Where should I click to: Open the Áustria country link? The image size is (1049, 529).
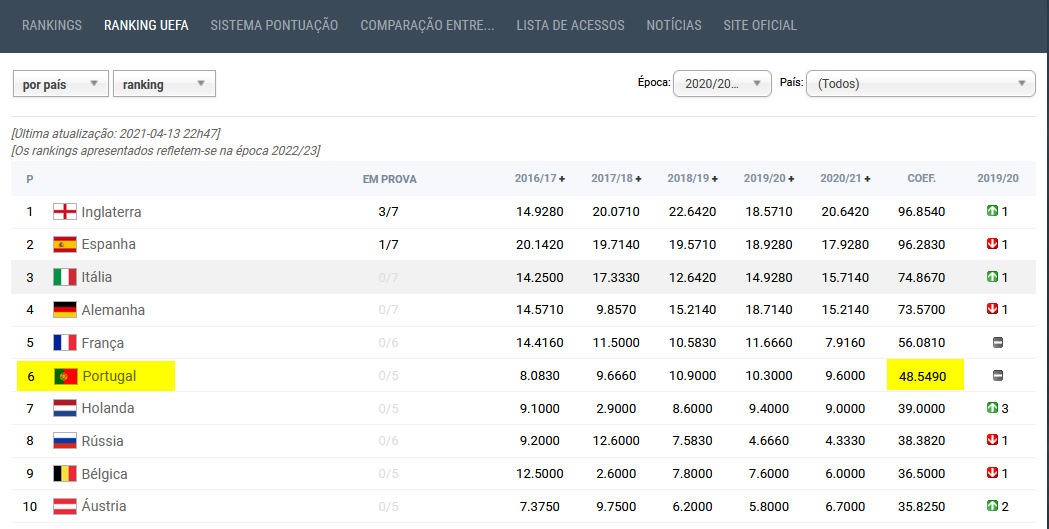[104, 506]
